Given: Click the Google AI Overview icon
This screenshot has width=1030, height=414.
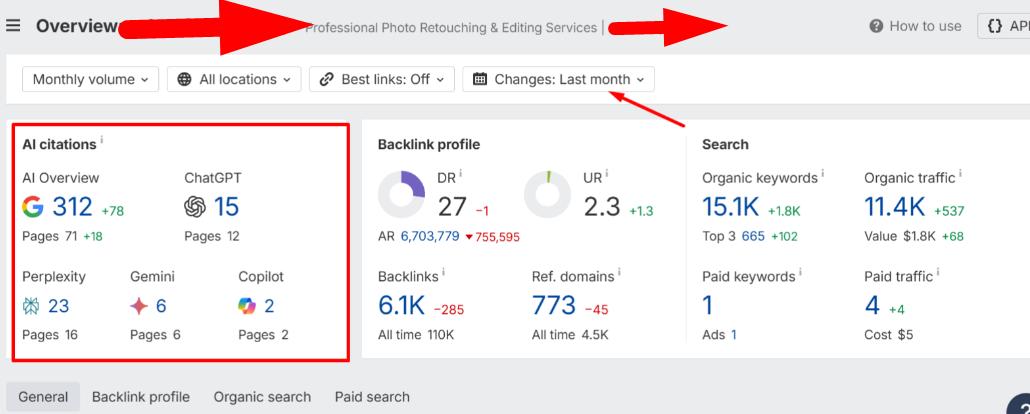Looking at the screenshot, I should 34,207.
